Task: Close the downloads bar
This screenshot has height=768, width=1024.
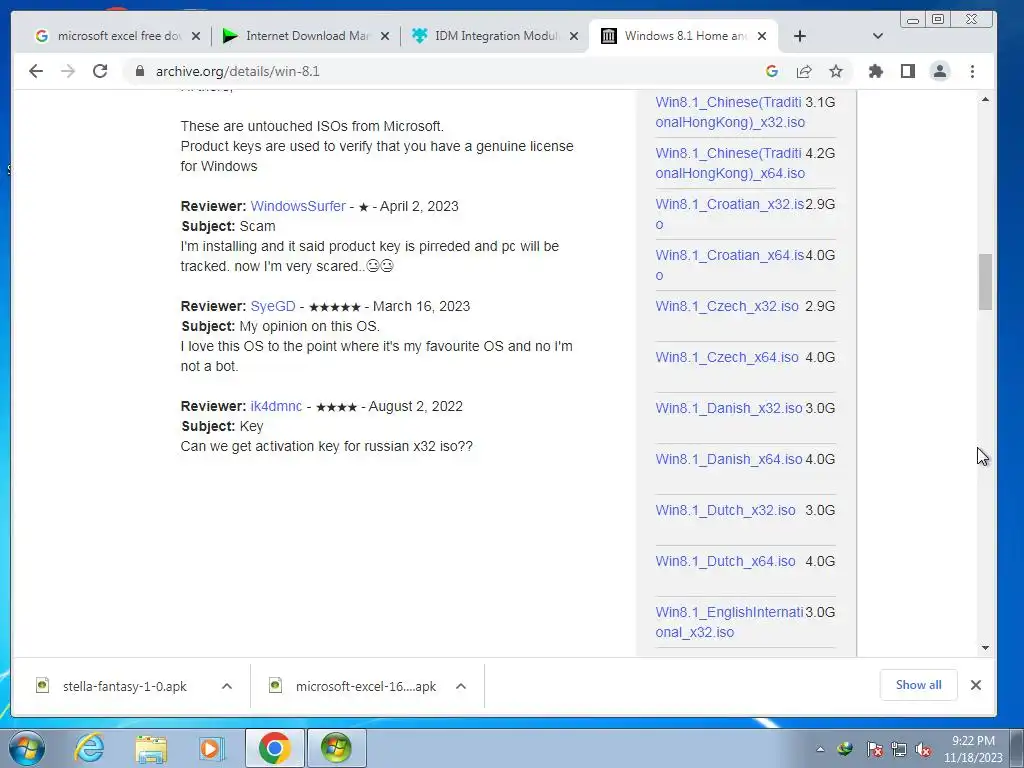Action: tap(976, 685)
